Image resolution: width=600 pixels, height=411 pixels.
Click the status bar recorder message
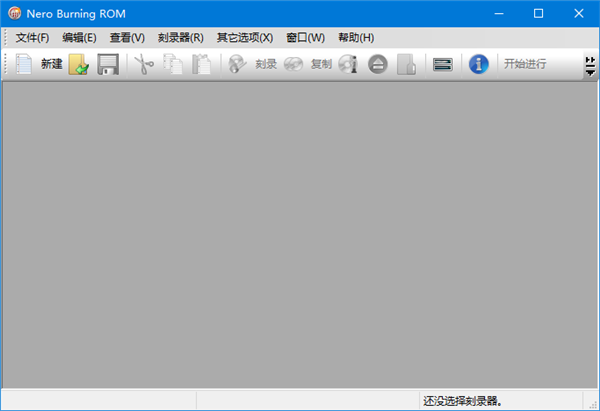coord(463,400)
